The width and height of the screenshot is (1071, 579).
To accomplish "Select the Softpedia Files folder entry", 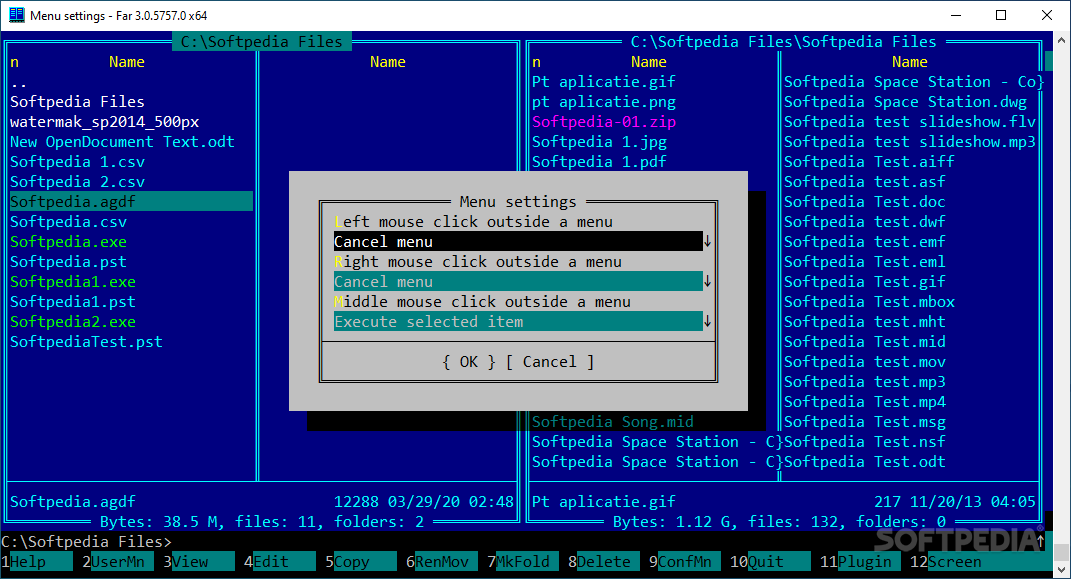I will tap(77, 102).
